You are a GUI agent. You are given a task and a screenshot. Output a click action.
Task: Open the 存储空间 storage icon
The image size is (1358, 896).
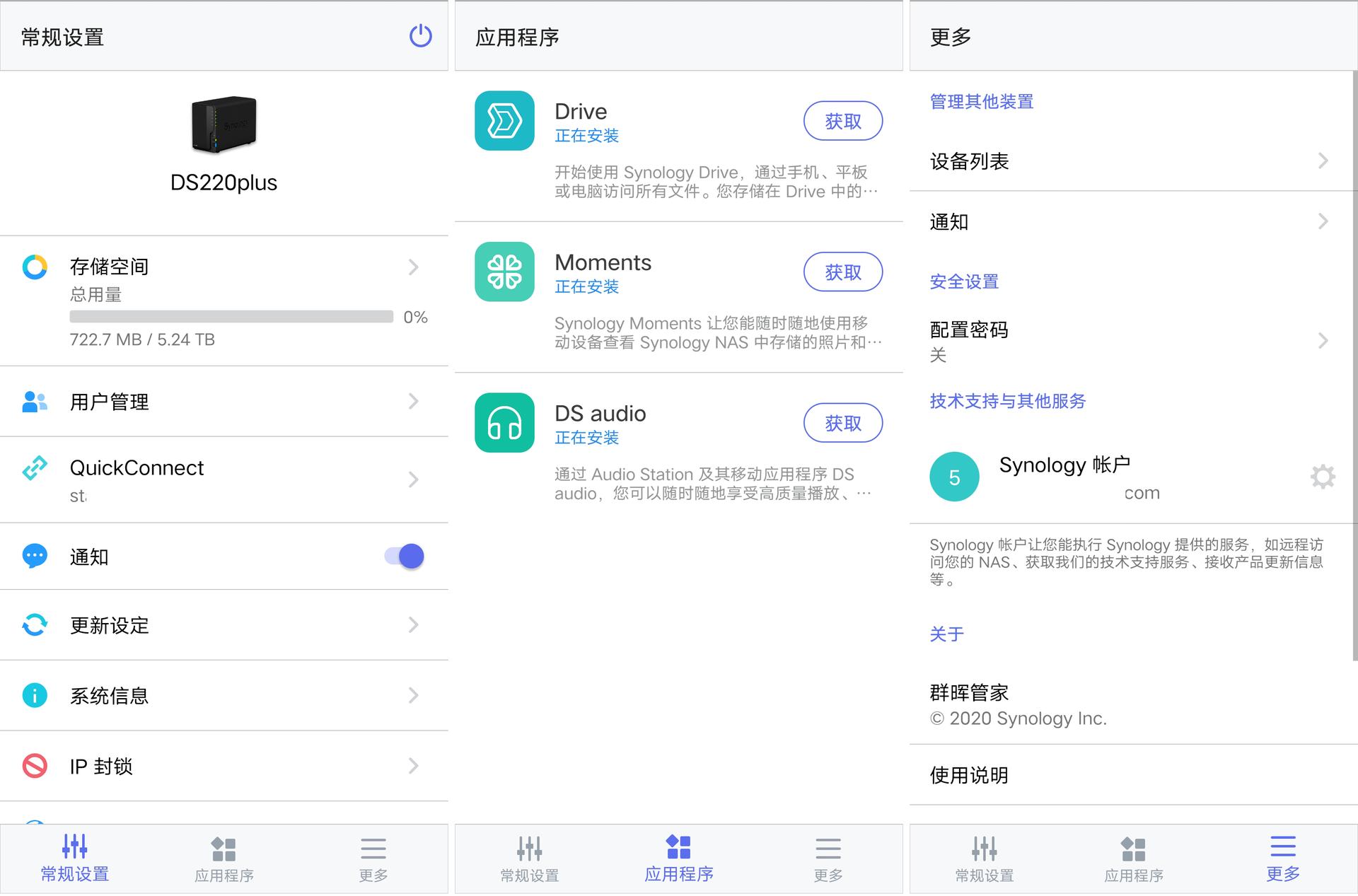34,267
